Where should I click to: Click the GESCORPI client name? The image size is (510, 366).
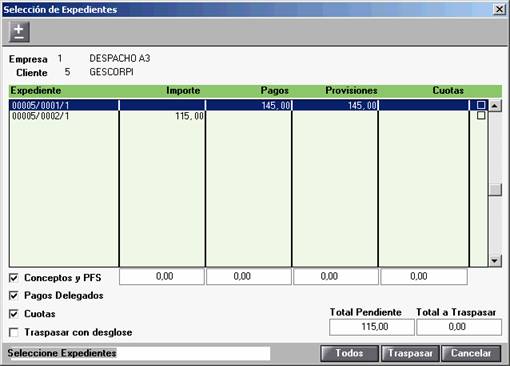(111, 72)
